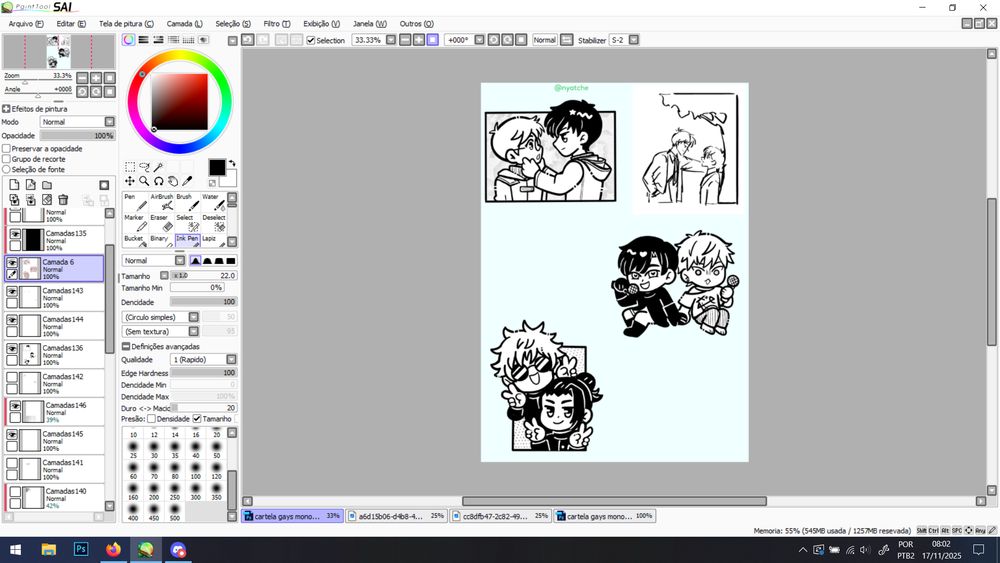Delete the selected layer with trash icon

tap(62, 200)
